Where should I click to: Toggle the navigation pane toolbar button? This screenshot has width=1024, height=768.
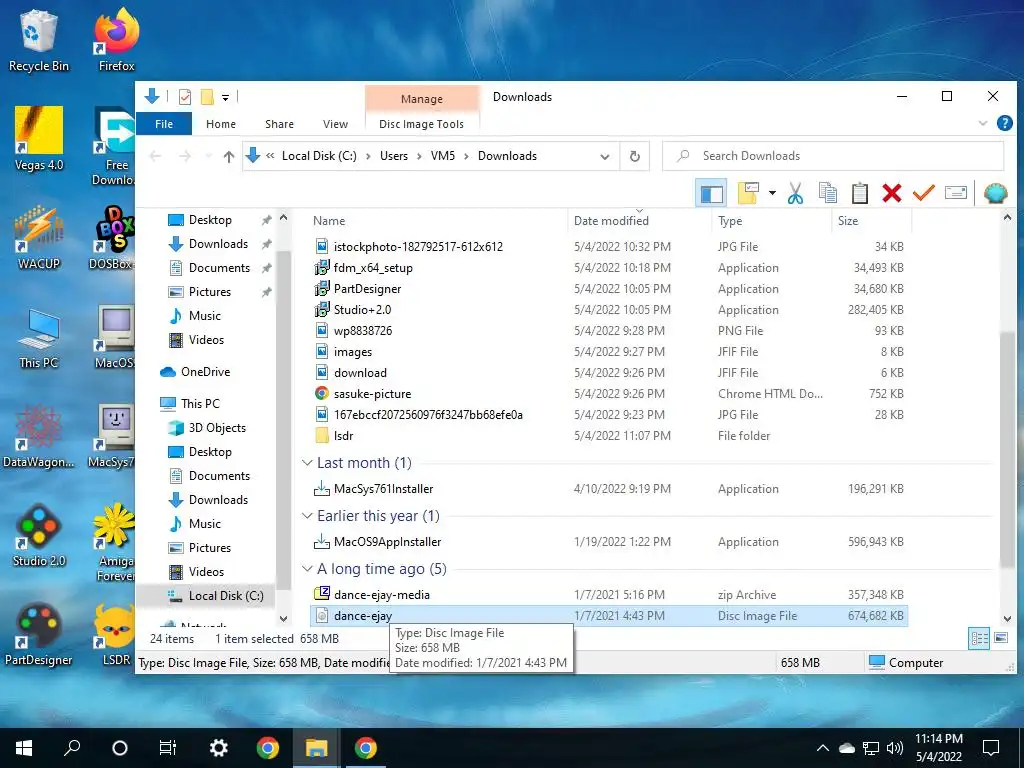pos(711,193)
